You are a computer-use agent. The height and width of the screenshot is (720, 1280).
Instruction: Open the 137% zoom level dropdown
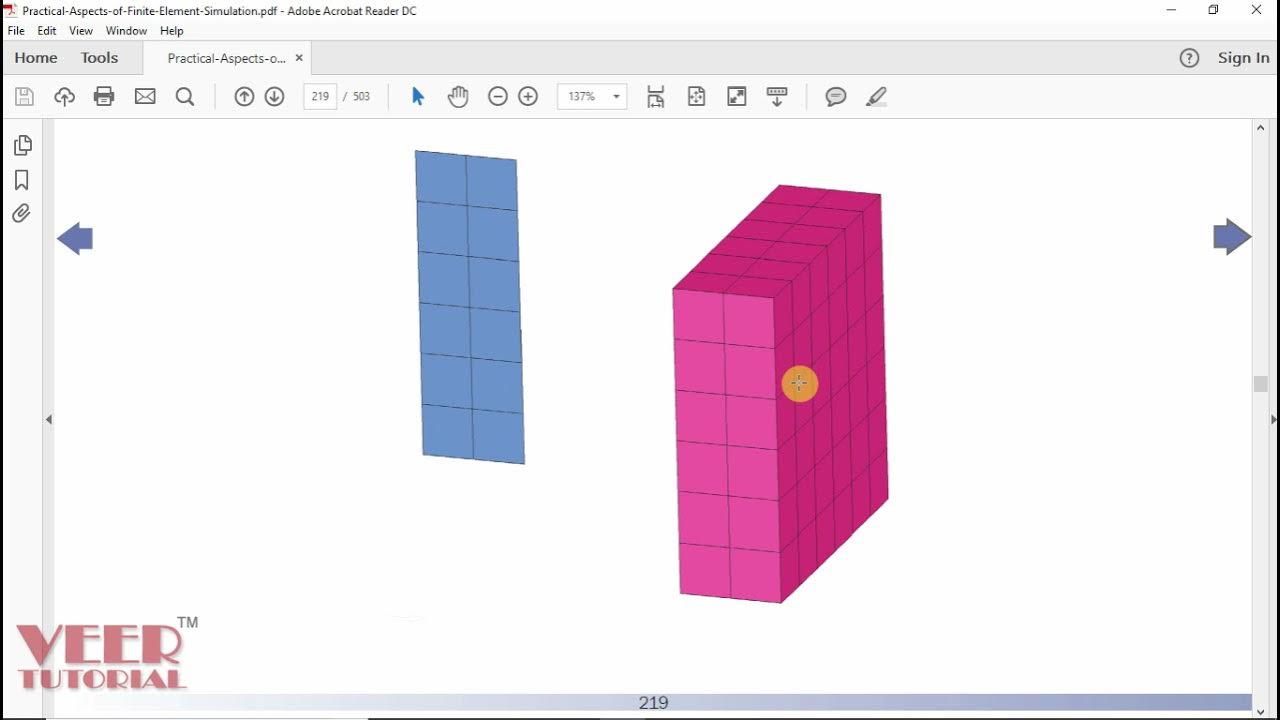tap(592, 97)
